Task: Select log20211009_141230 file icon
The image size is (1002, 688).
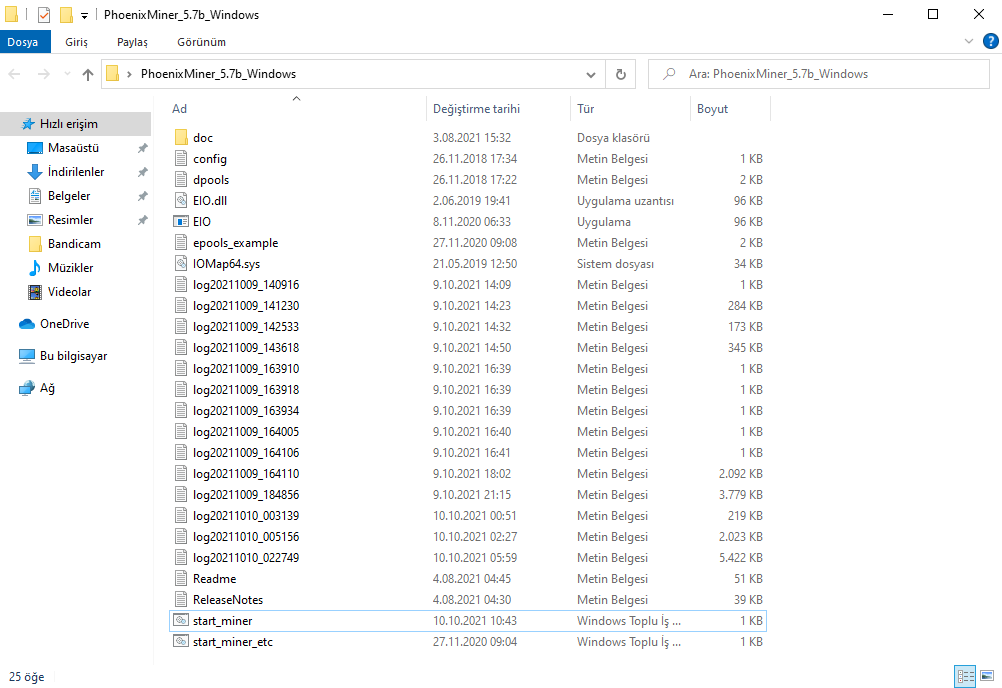Action: point(181,306)
